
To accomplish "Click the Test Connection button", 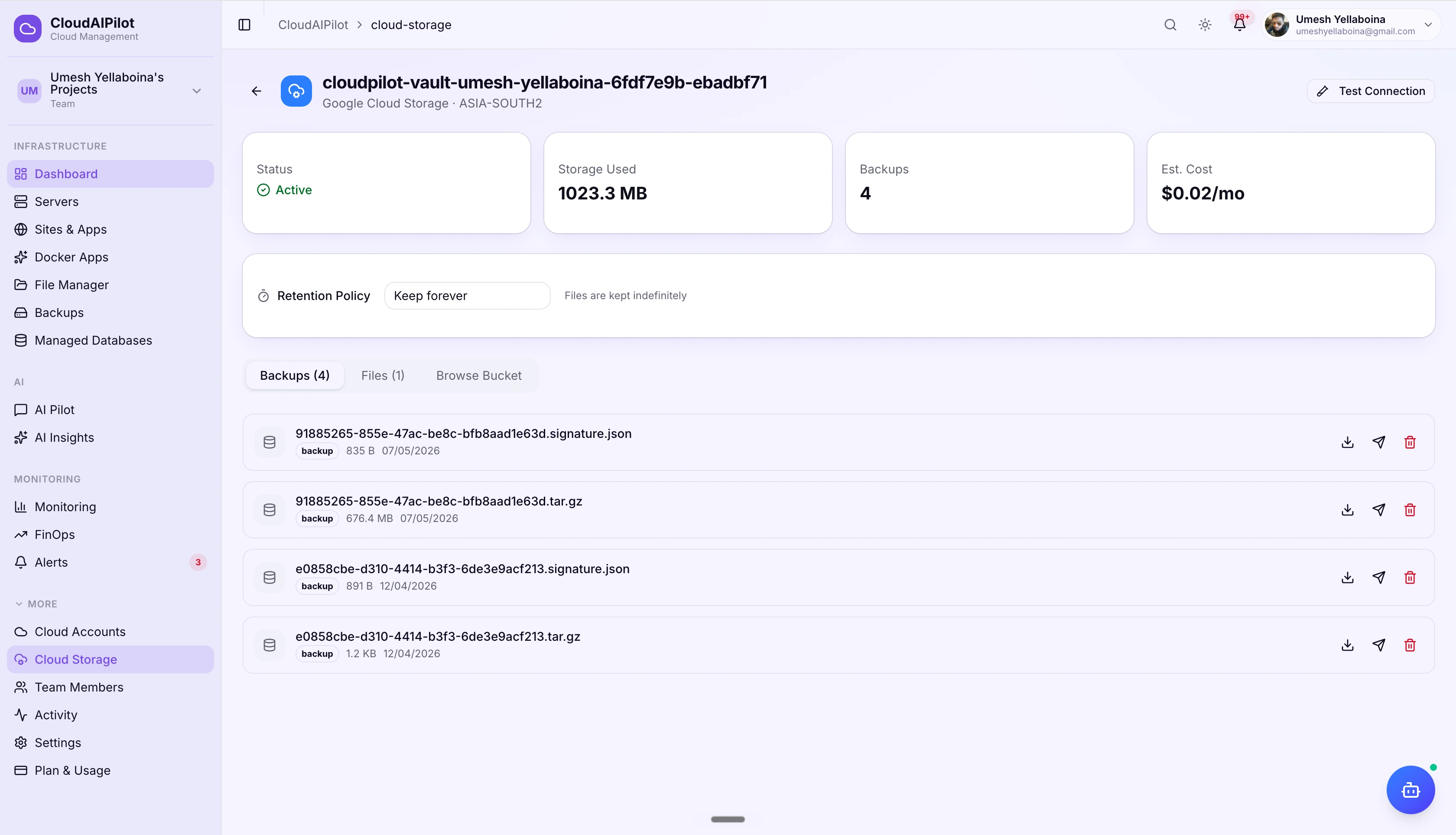I will [x=1370, y=91].
